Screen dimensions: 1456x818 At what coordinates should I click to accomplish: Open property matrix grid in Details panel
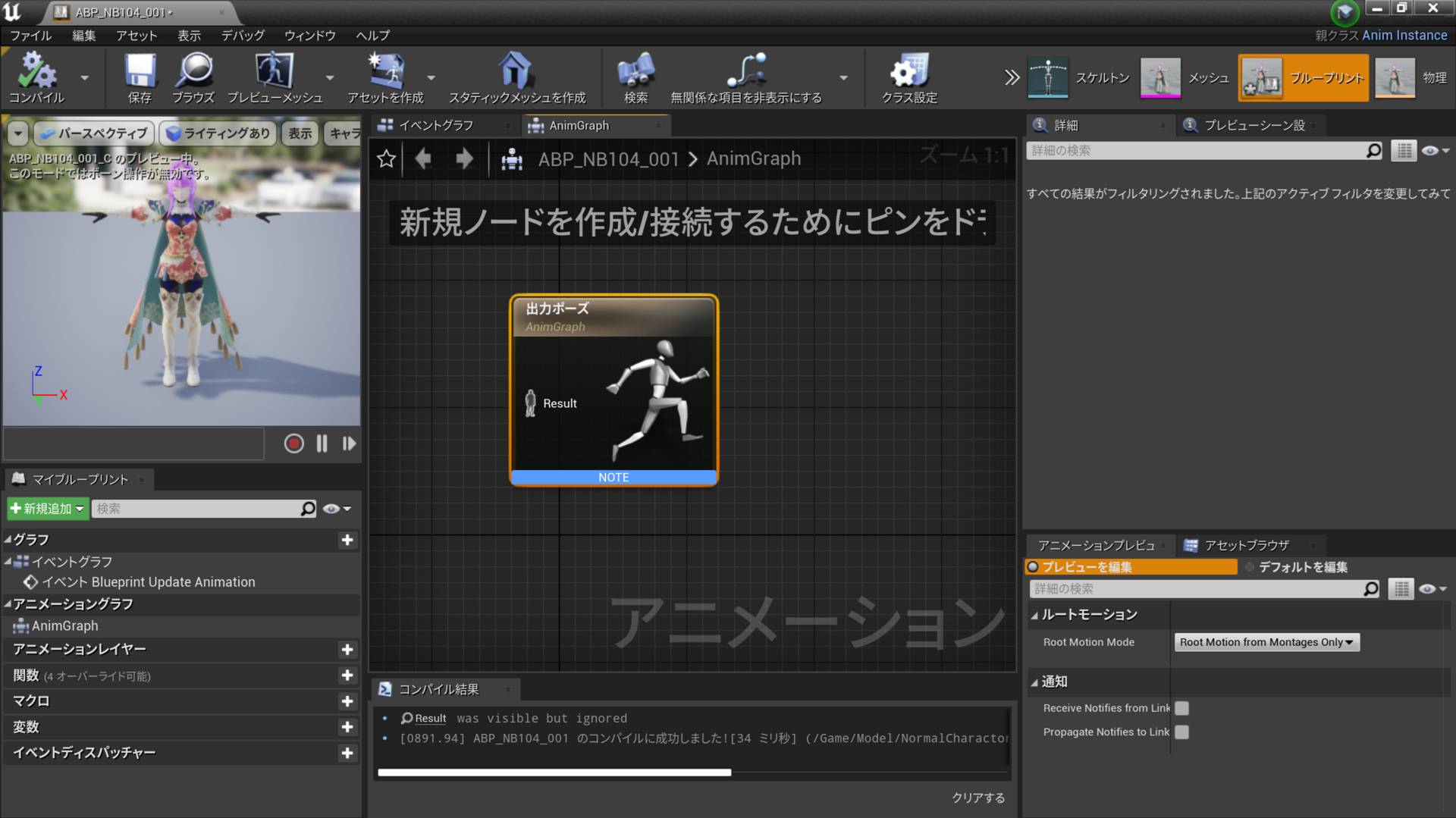pyautogui.click(x=1404, y=151)
